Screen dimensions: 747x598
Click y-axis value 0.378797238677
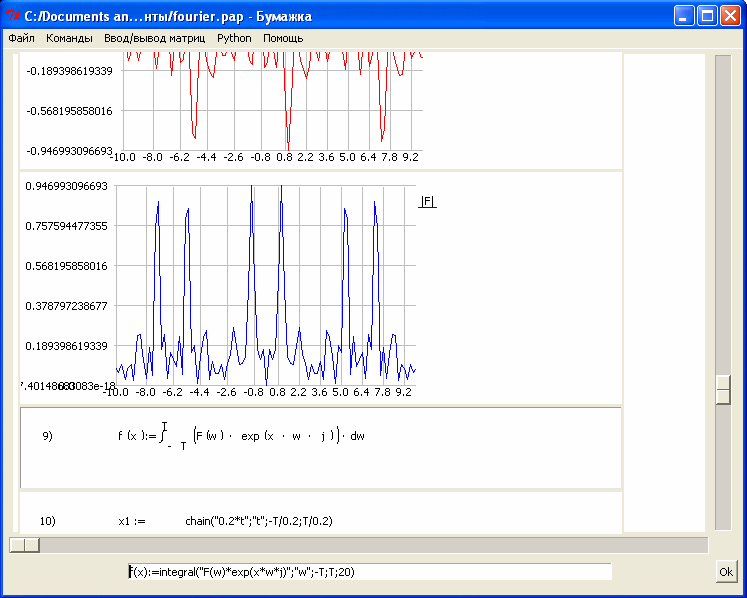click(66, 306)
